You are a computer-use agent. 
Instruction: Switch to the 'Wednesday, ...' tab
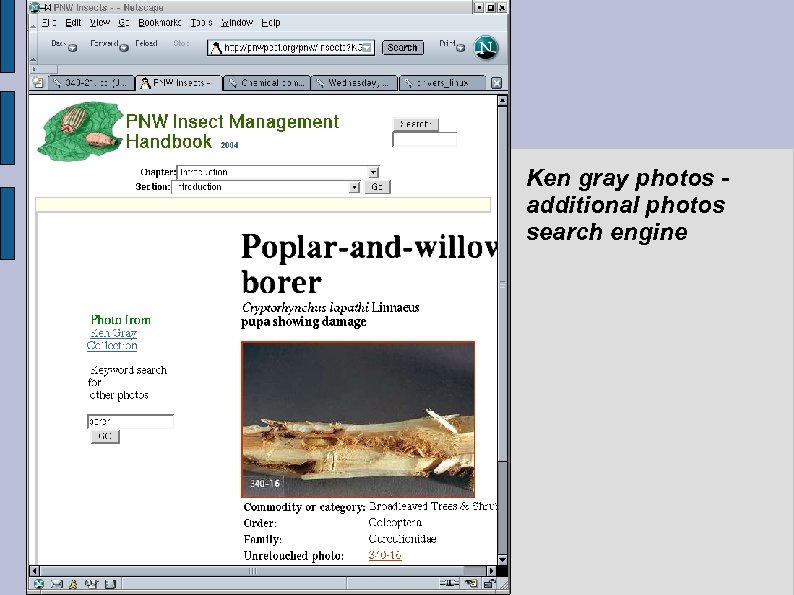[x=354, y=83]
